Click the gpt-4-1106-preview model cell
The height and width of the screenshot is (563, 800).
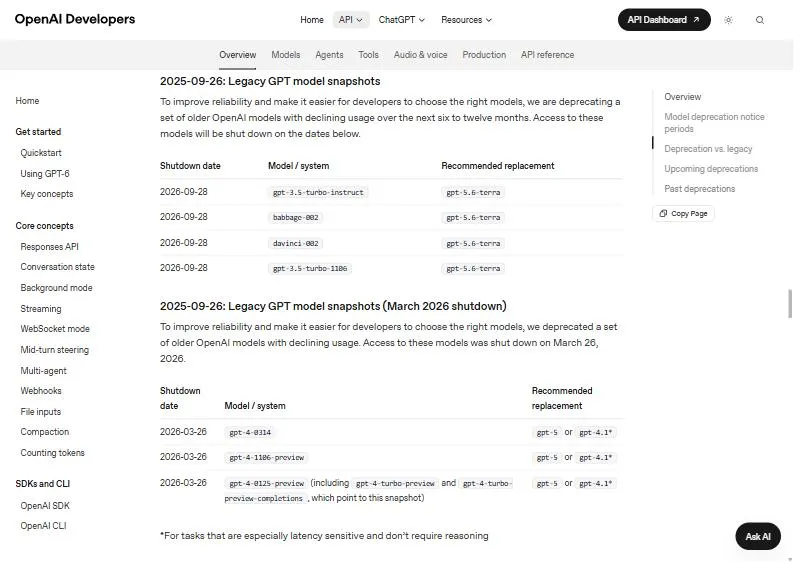click(266, 457)
